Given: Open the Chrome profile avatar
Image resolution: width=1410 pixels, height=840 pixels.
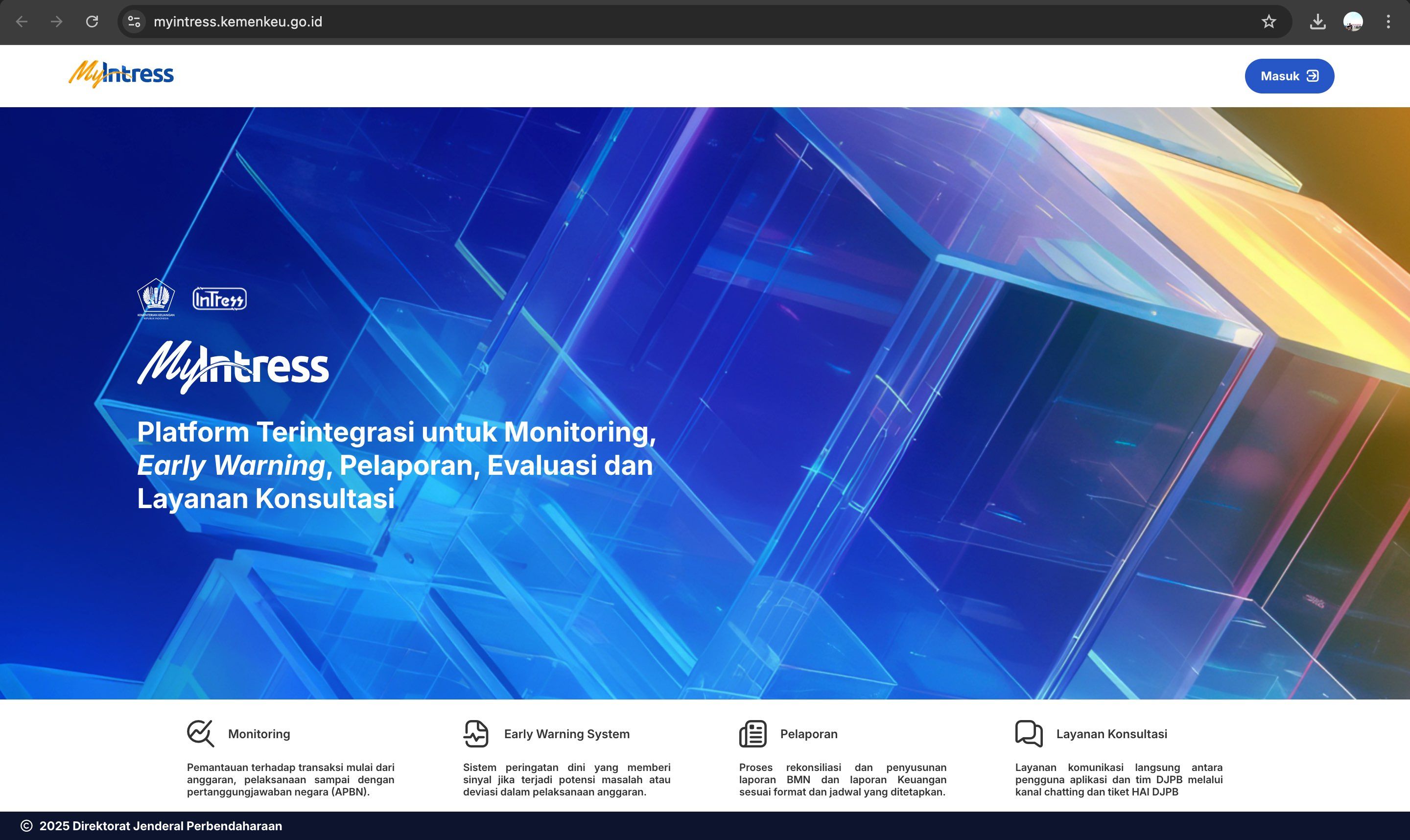Looking at the screenshot, I should pyautogui.click(x=1353, y=22).
